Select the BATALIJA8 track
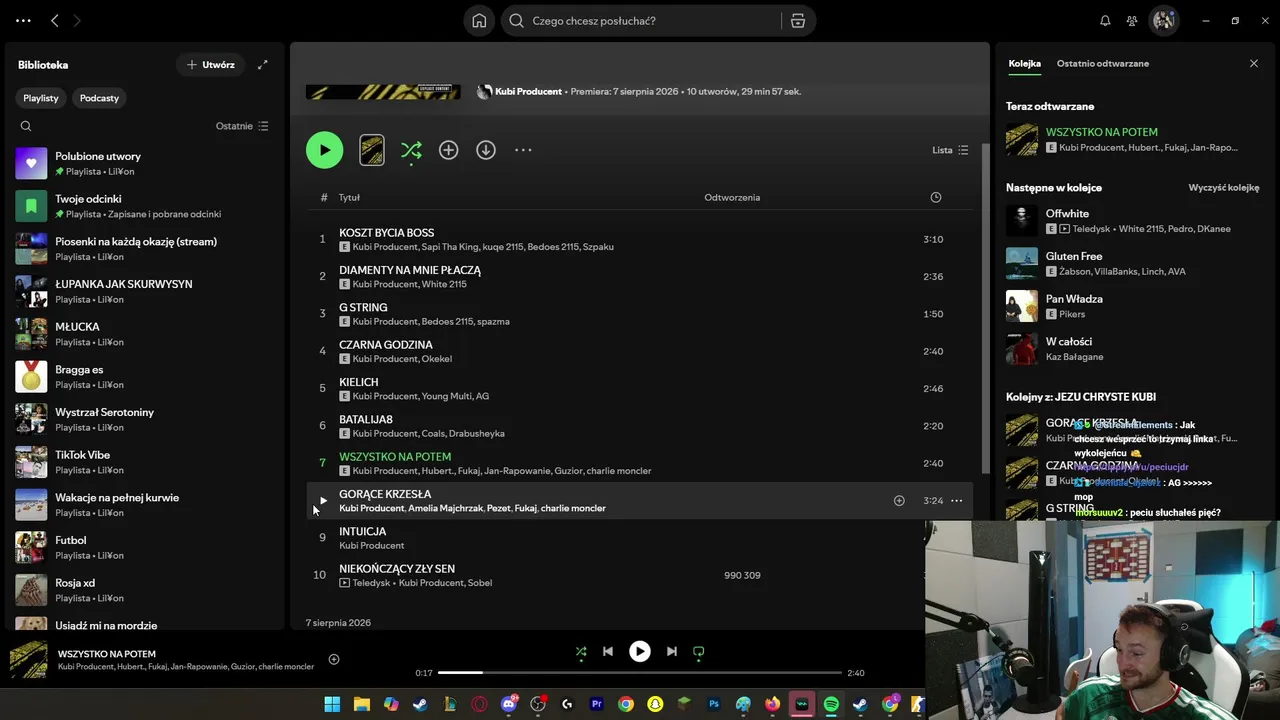The width and height of the screenshot is (1280, 720). click(640, 426)
